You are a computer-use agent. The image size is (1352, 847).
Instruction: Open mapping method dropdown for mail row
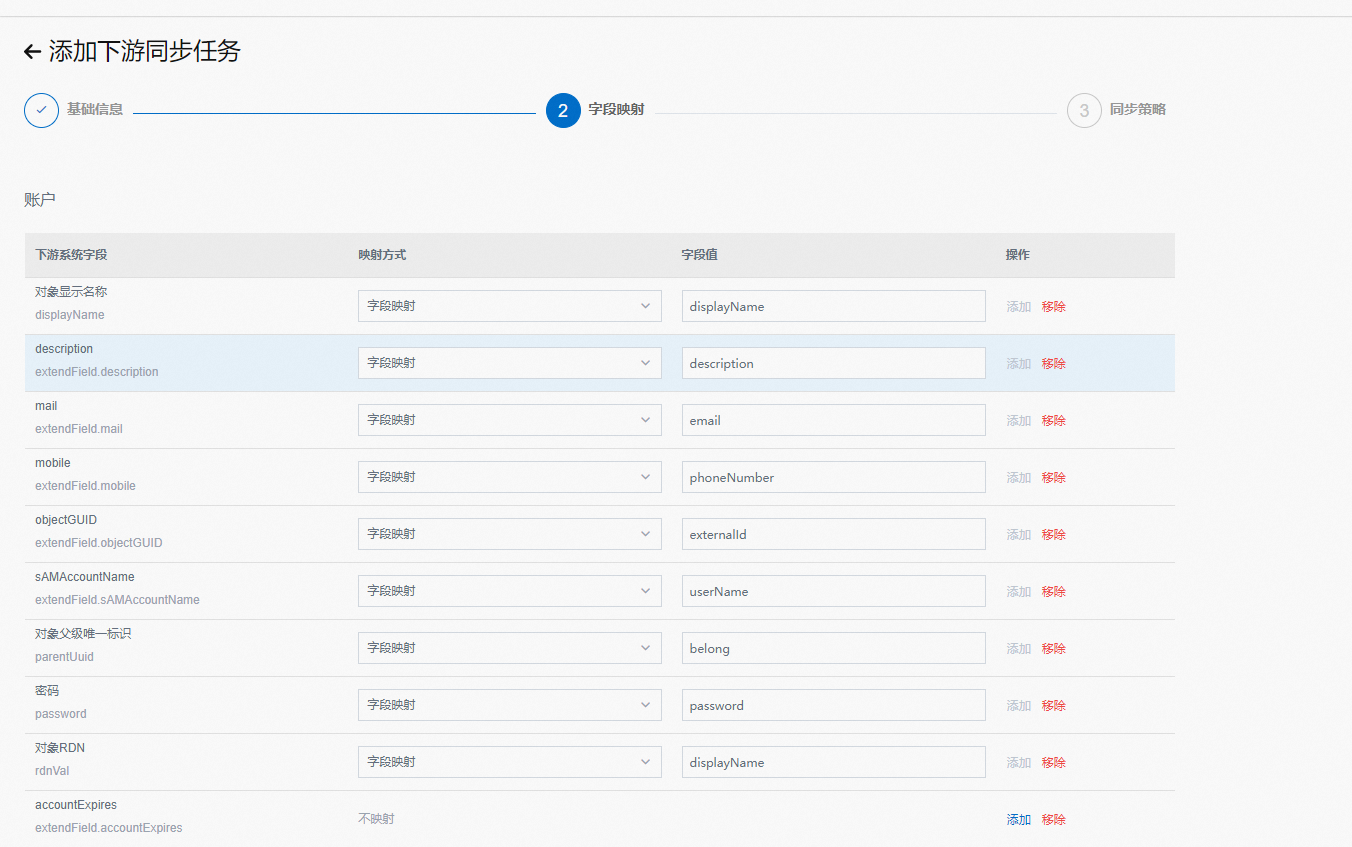[x=509, y=420]
